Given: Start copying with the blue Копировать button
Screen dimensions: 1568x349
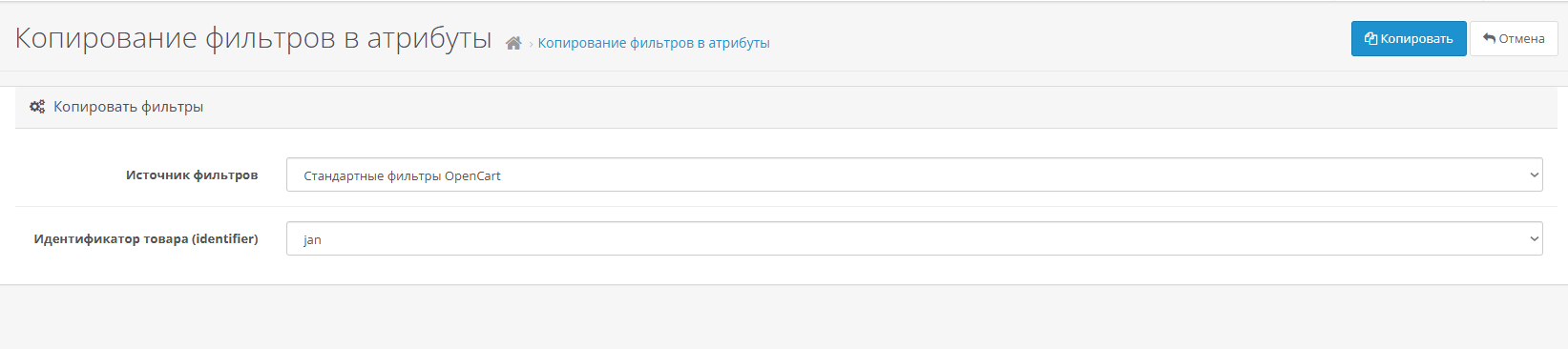Looking at the screenshot, I should point(1409,39).
